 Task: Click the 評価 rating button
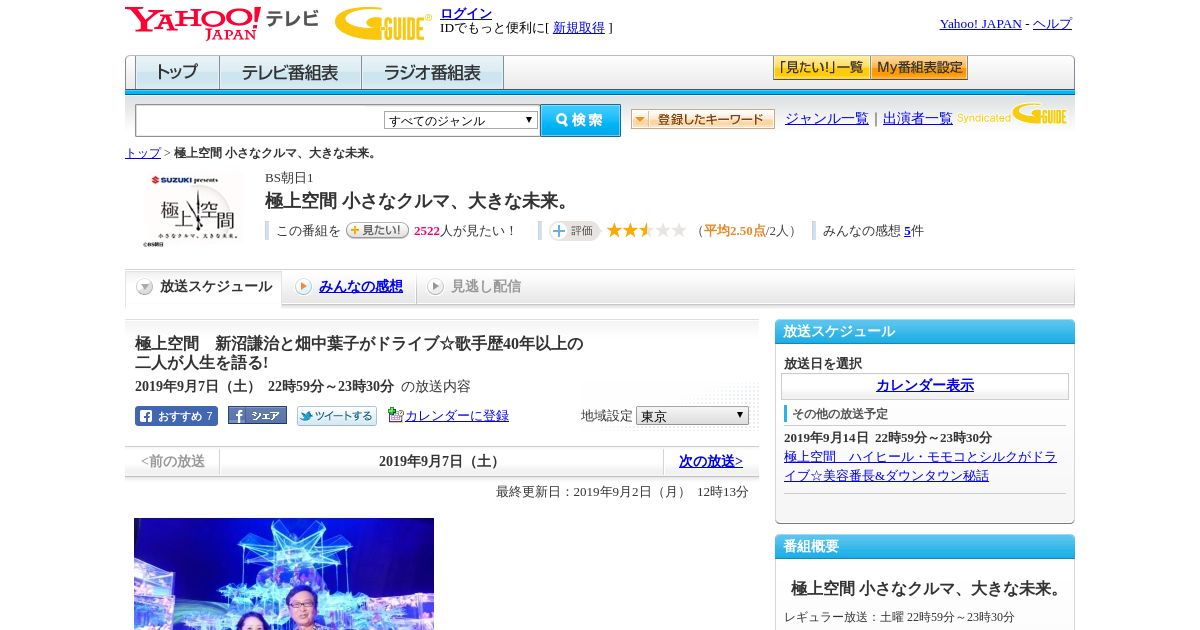pos(574,231)
